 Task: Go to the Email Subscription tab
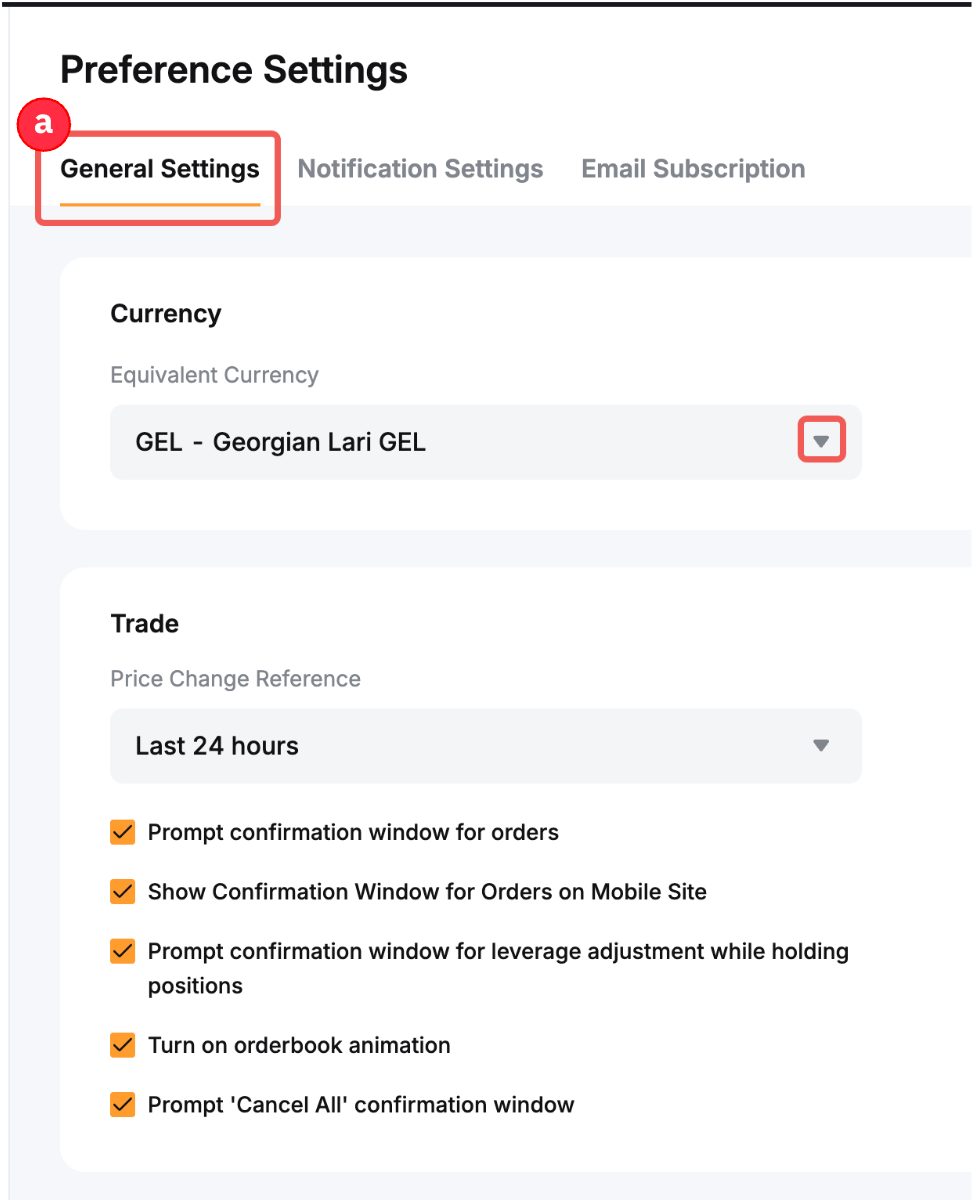click(x=693, y=169)
